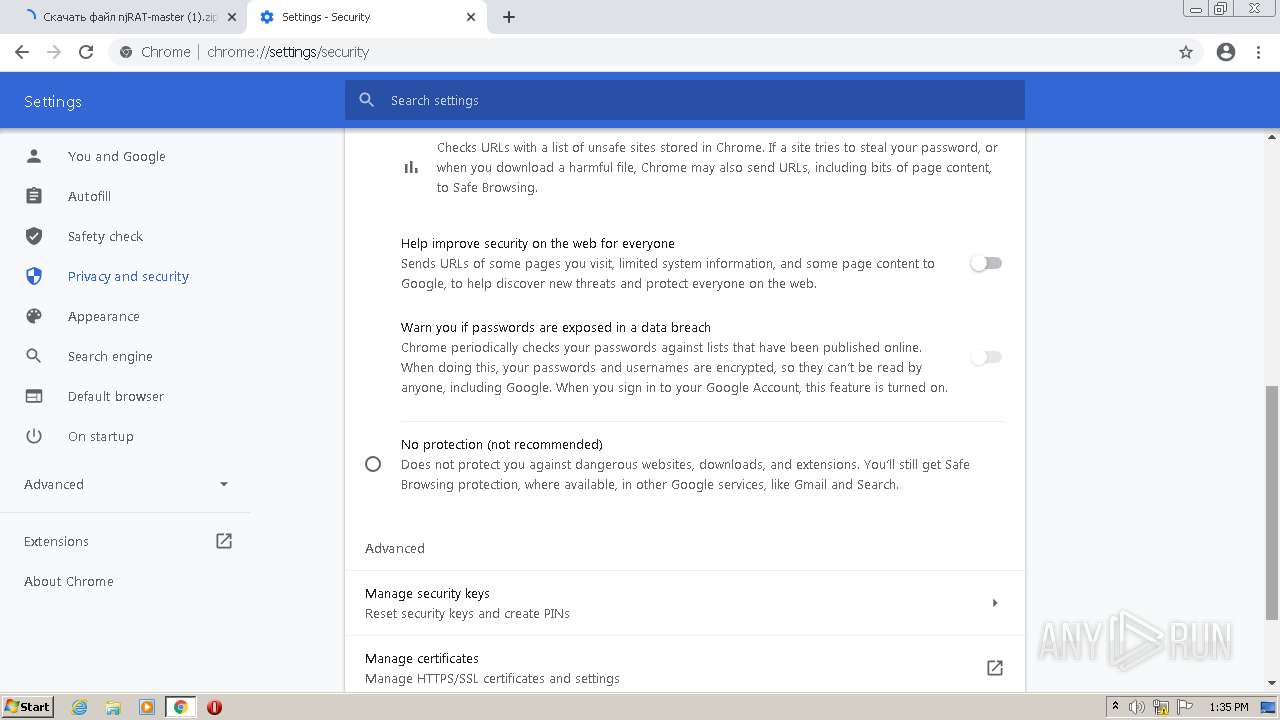Show hidden system tray icons arrow
This screenshot has width=1280, height=720.
(x=1115, y=707)
